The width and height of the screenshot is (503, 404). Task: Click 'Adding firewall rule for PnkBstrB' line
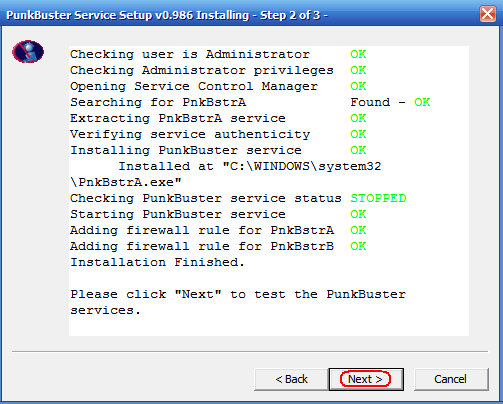click(202, 246)
